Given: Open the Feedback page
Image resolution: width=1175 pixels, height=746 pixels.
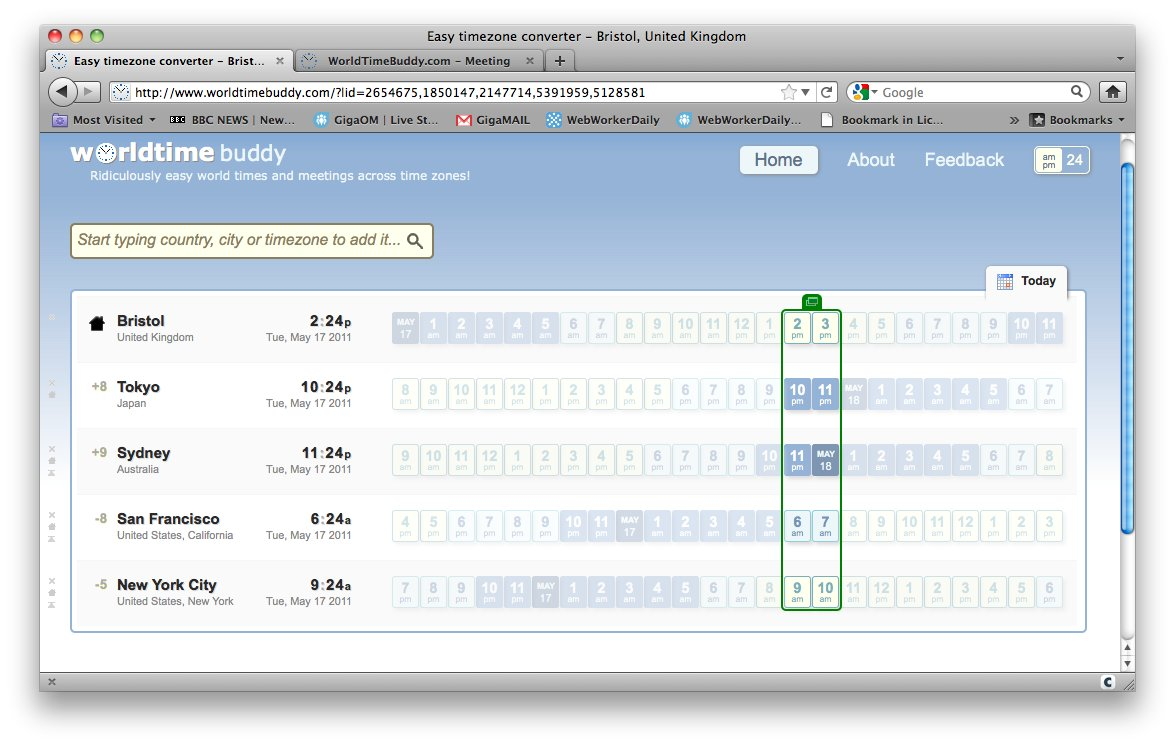Looking at the screenshot, I should point(964,160).
